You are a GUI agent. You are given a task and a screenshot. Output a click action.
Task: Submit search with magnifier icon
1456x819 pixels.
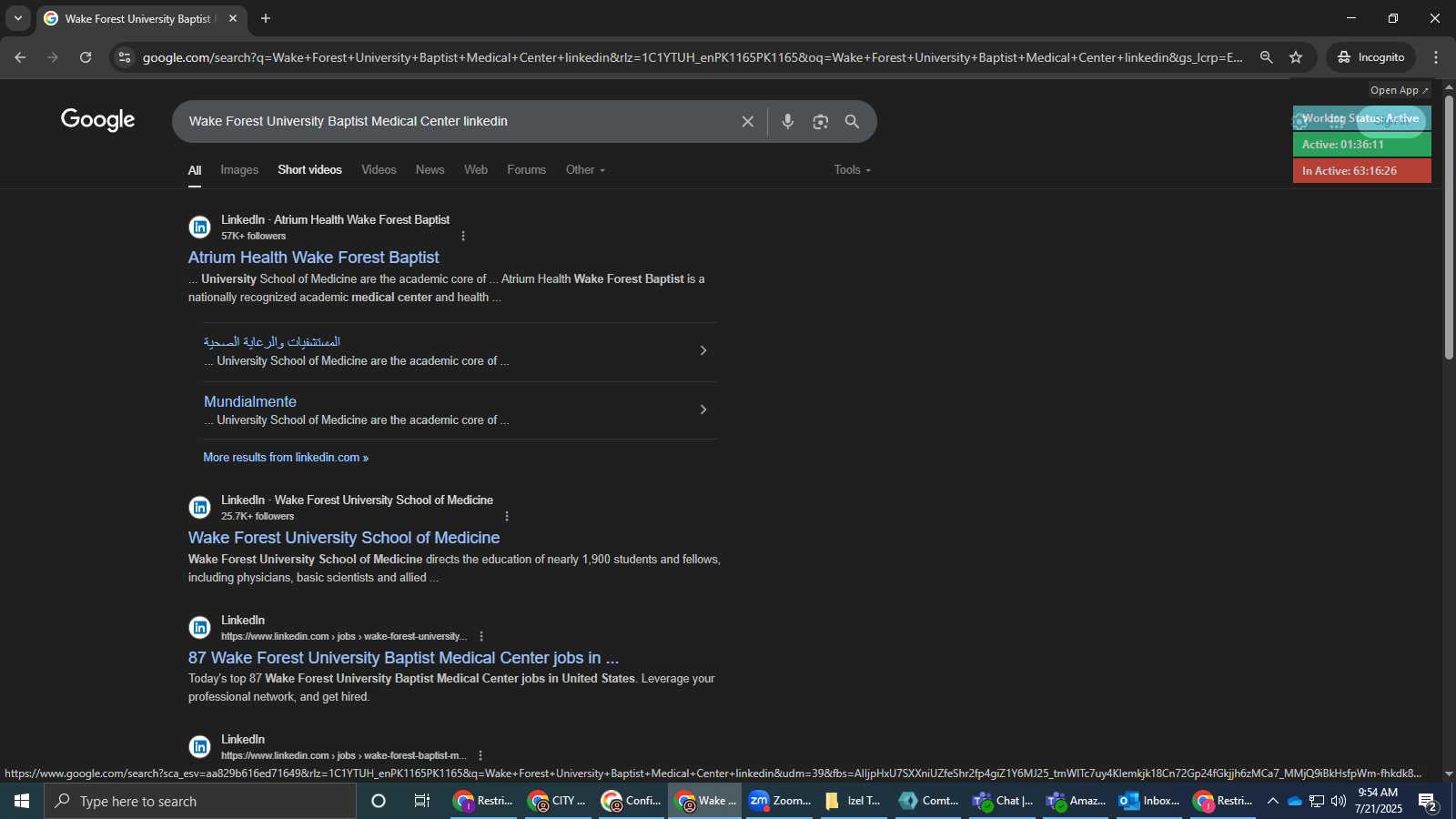(853, 121)
